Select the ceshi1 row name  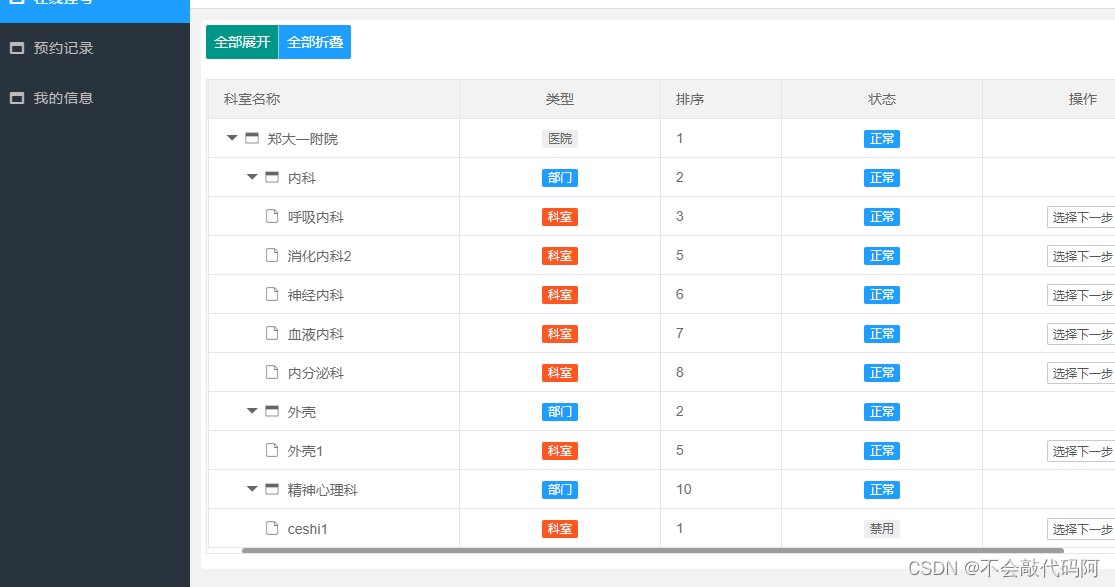tap(307, 529)
